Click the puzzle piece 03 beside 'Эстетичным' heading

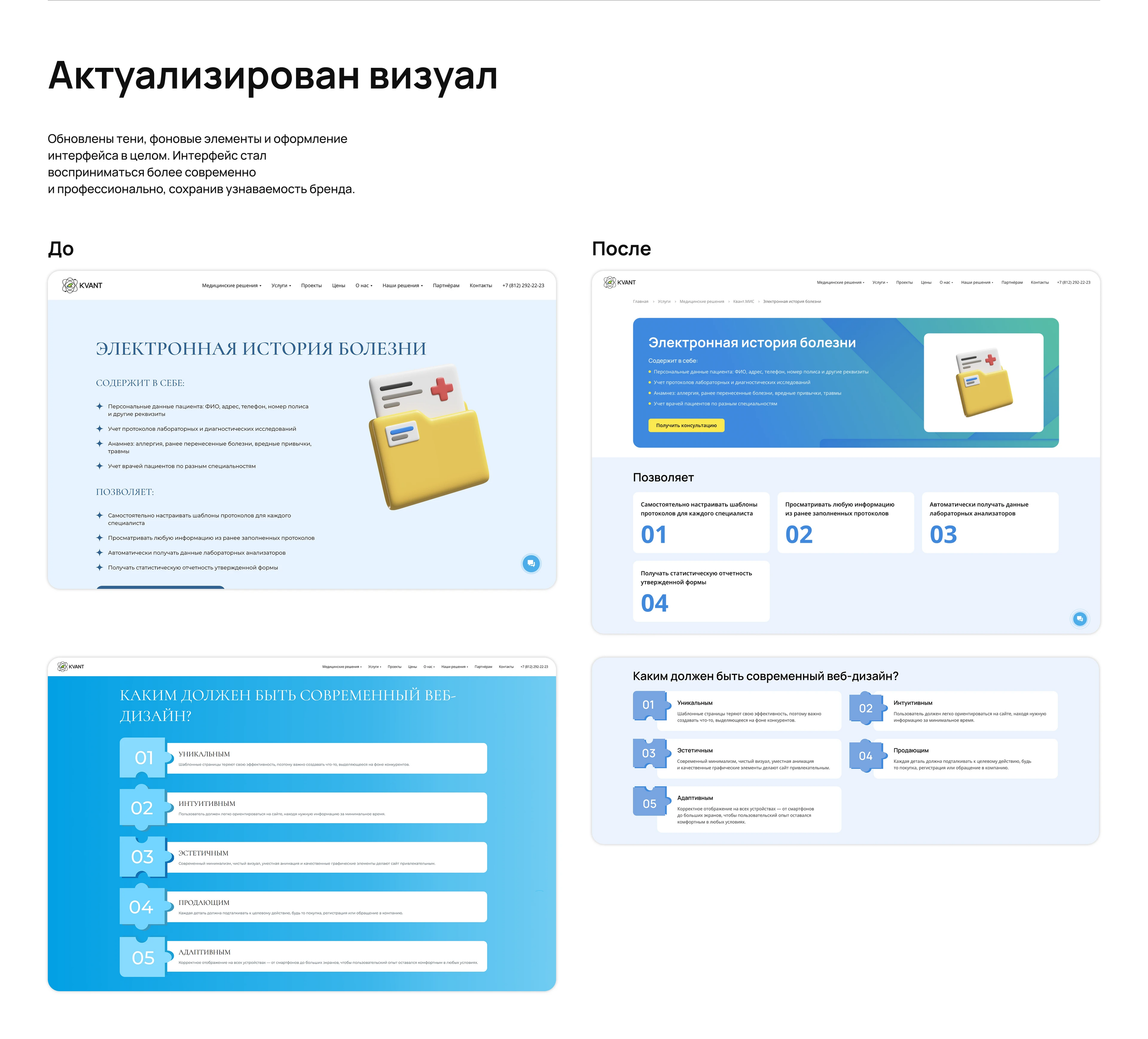click(x=649, y=753)
